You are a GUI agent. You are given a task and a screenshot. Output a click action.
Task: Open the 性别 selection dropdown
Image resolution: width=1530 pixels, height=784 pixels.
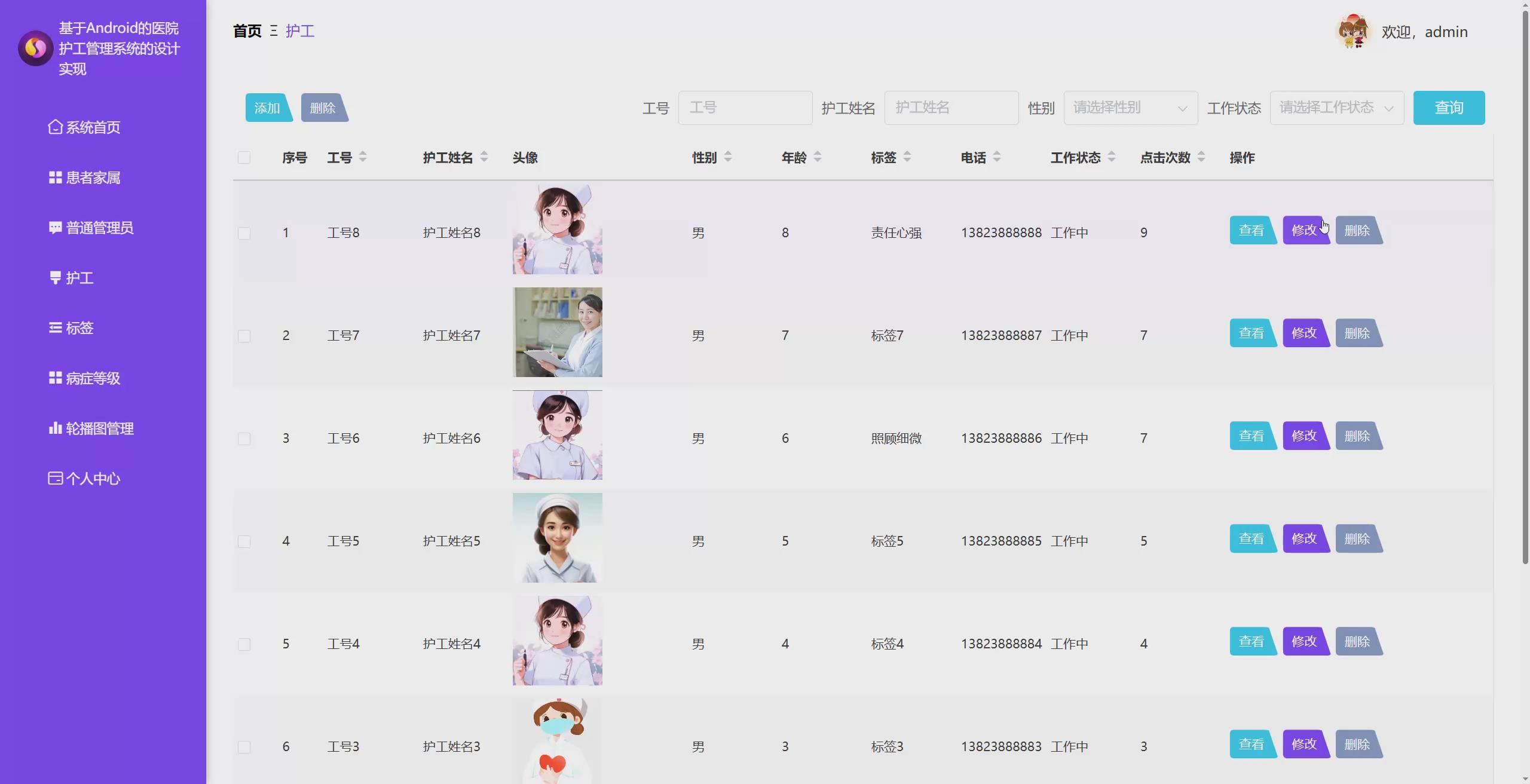tap(1130, 108)
